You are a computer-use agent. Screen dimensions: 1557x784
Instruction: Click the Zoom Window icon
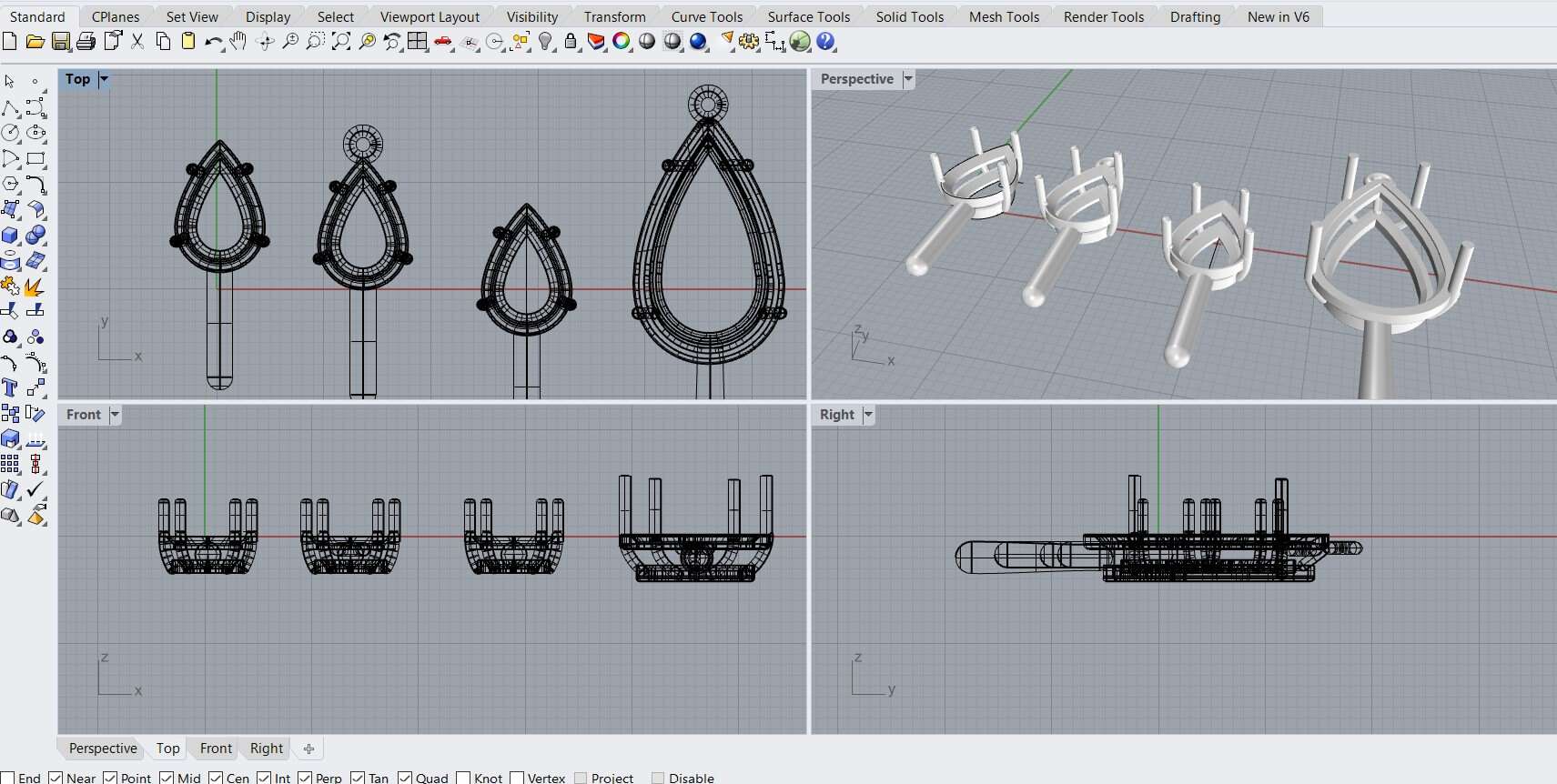click(x=316, y=41)
